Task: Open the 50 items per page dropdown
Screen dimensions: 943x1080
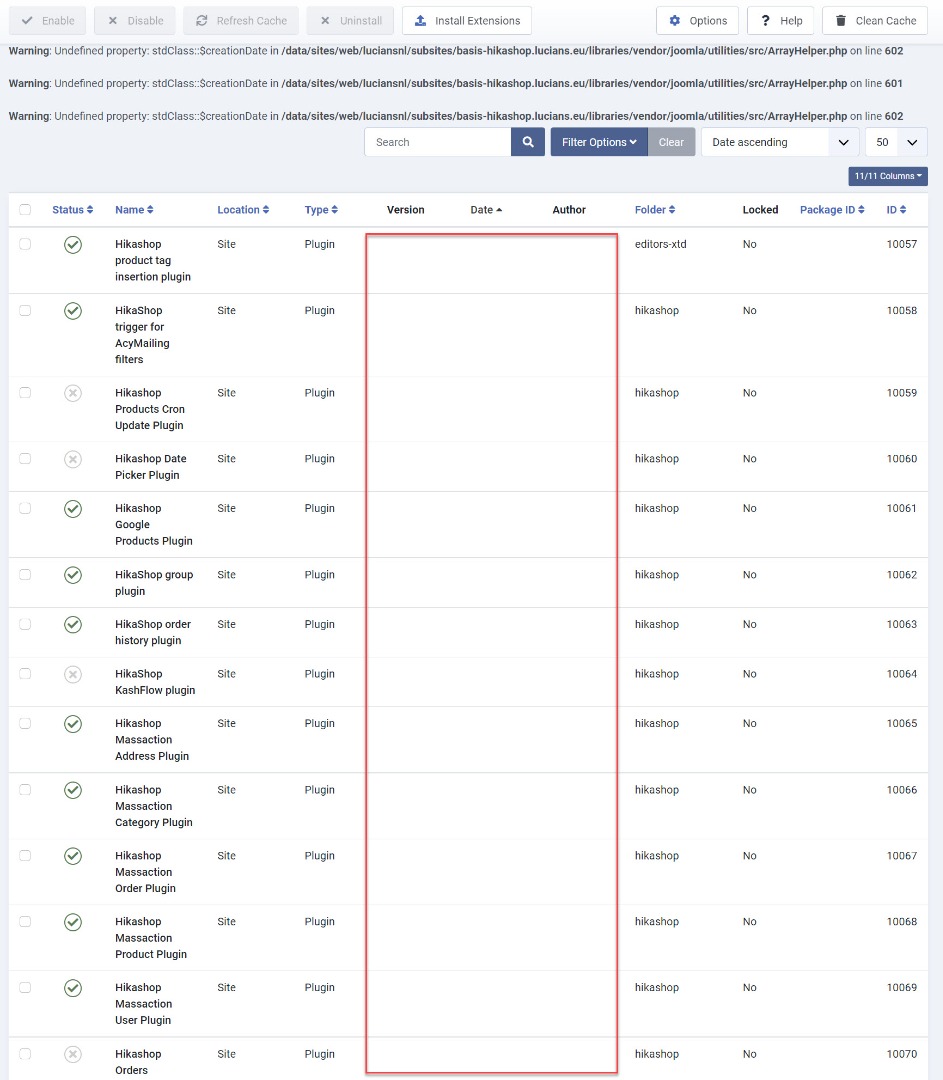Action: 896,142
